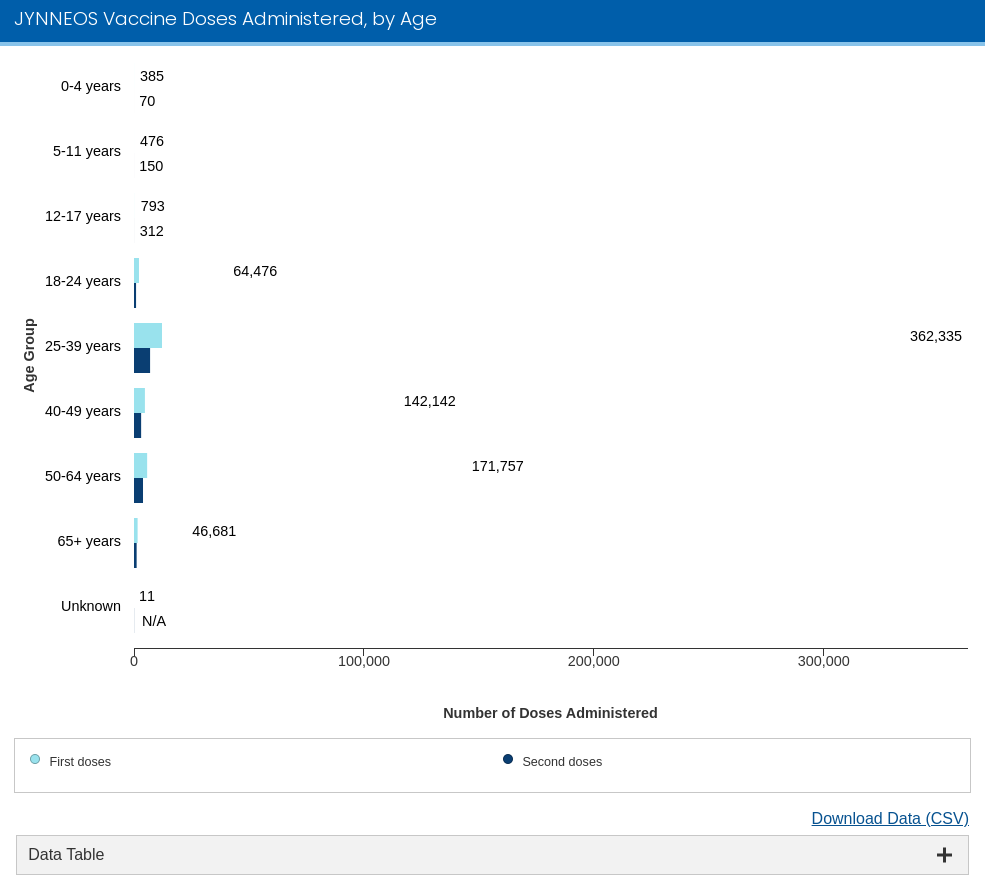Click the 18-24 years axis label
Screen dimensions: 985x883
82,281
